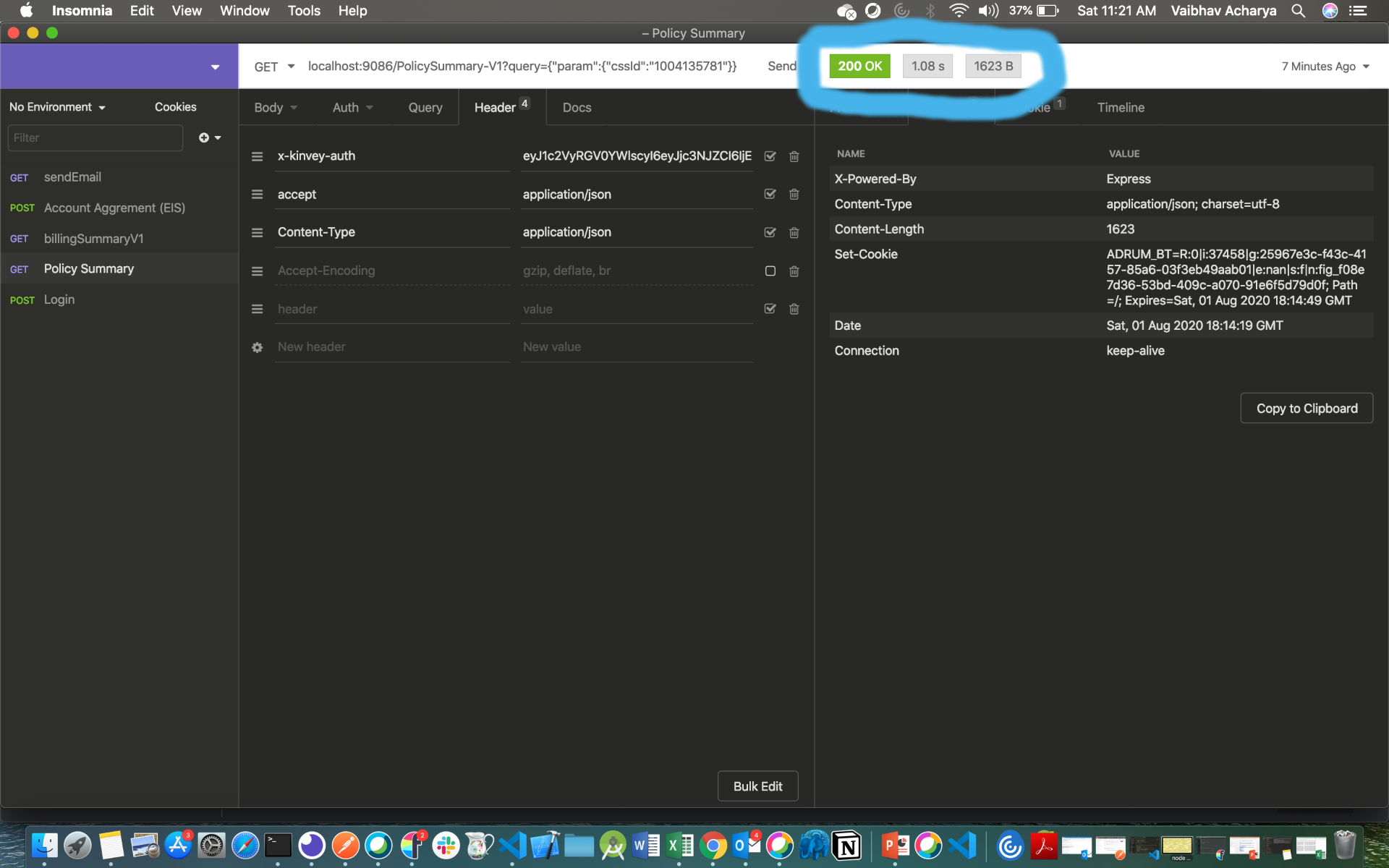Screen dimensions: 1389x868
Task: Delete the Accept-Encoding header with the trash icon
Action: click(794, 271)
